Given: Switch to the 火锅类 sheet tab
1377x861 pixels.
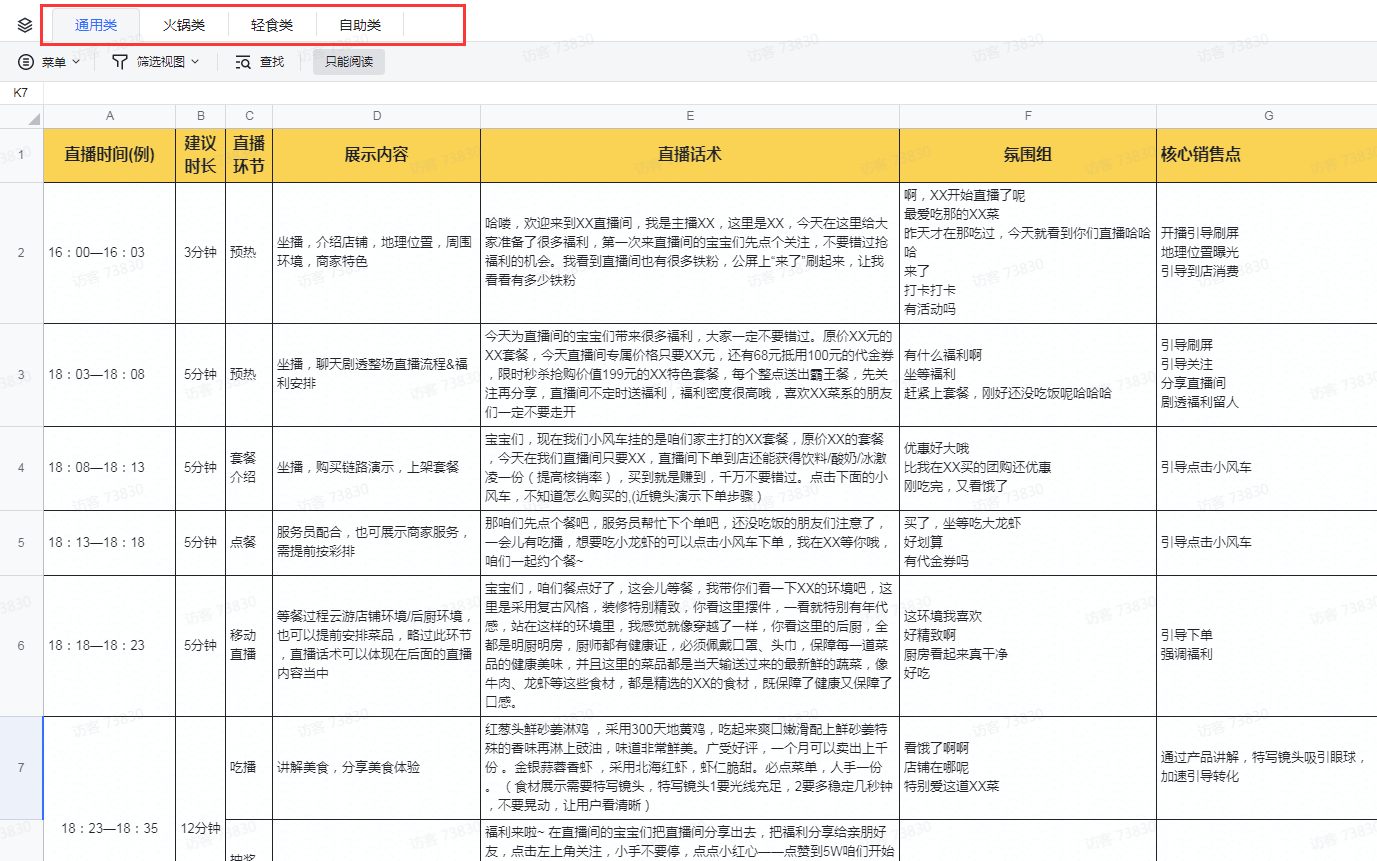Looking at the screenshot, I should (x=185, y=24).
